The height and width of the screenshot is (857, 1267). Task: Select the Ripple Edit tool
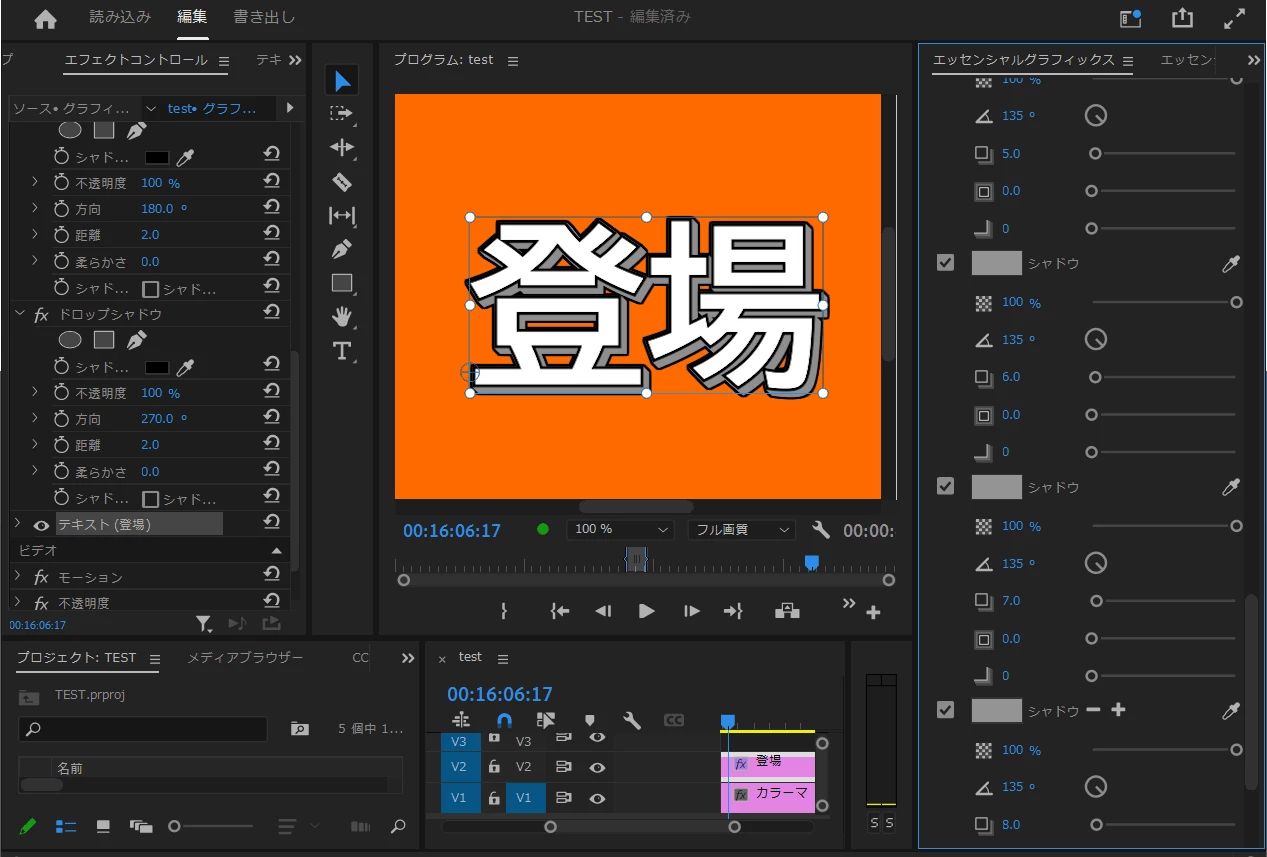342,148
